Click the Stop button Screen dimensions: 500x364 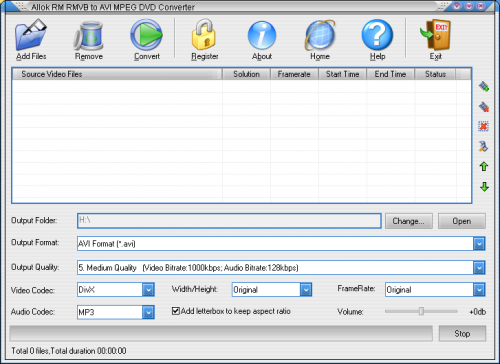462,333
